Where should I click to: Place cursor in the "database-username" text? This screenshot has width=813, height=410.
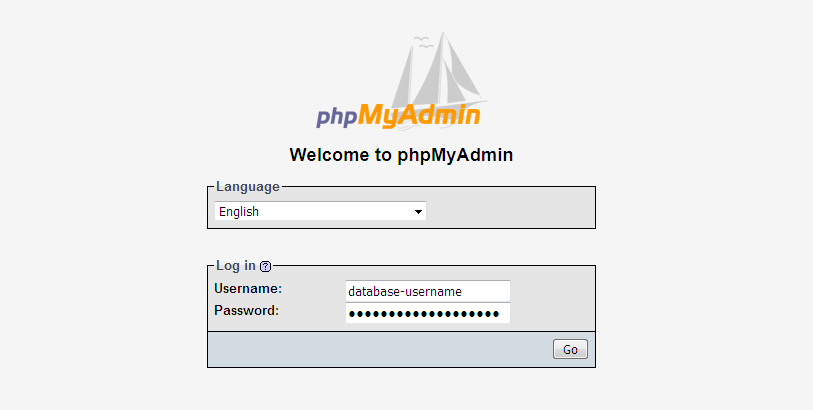pyautogui.click(x=405, y=292)
